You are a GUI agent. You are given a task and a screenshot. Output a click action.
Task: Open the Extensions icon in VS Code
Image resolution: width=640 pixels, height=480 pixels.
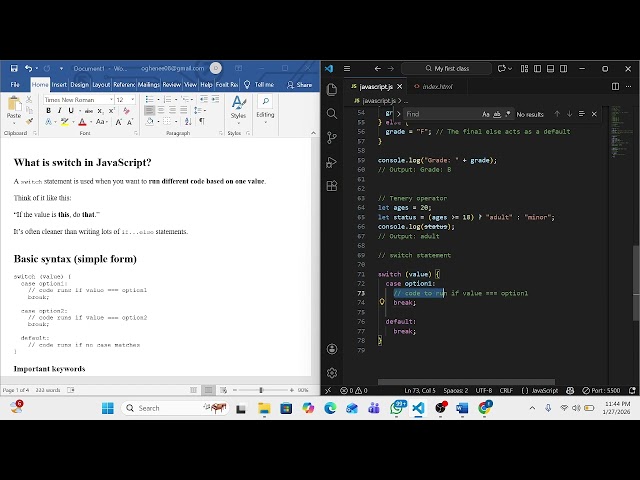pos(332,186)
